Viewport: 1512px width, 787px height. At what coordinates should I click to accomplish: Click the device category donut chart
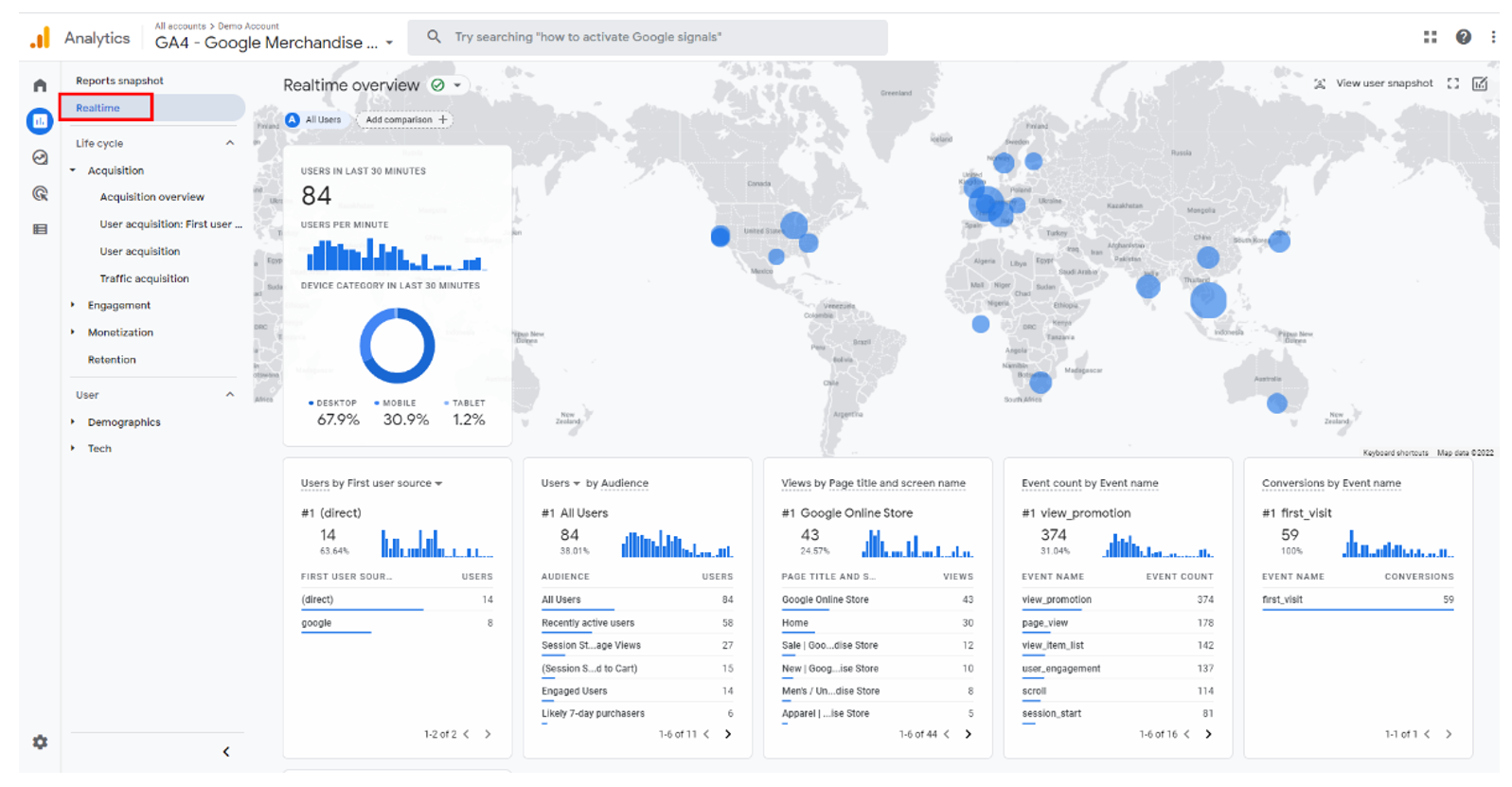point(397,346)
